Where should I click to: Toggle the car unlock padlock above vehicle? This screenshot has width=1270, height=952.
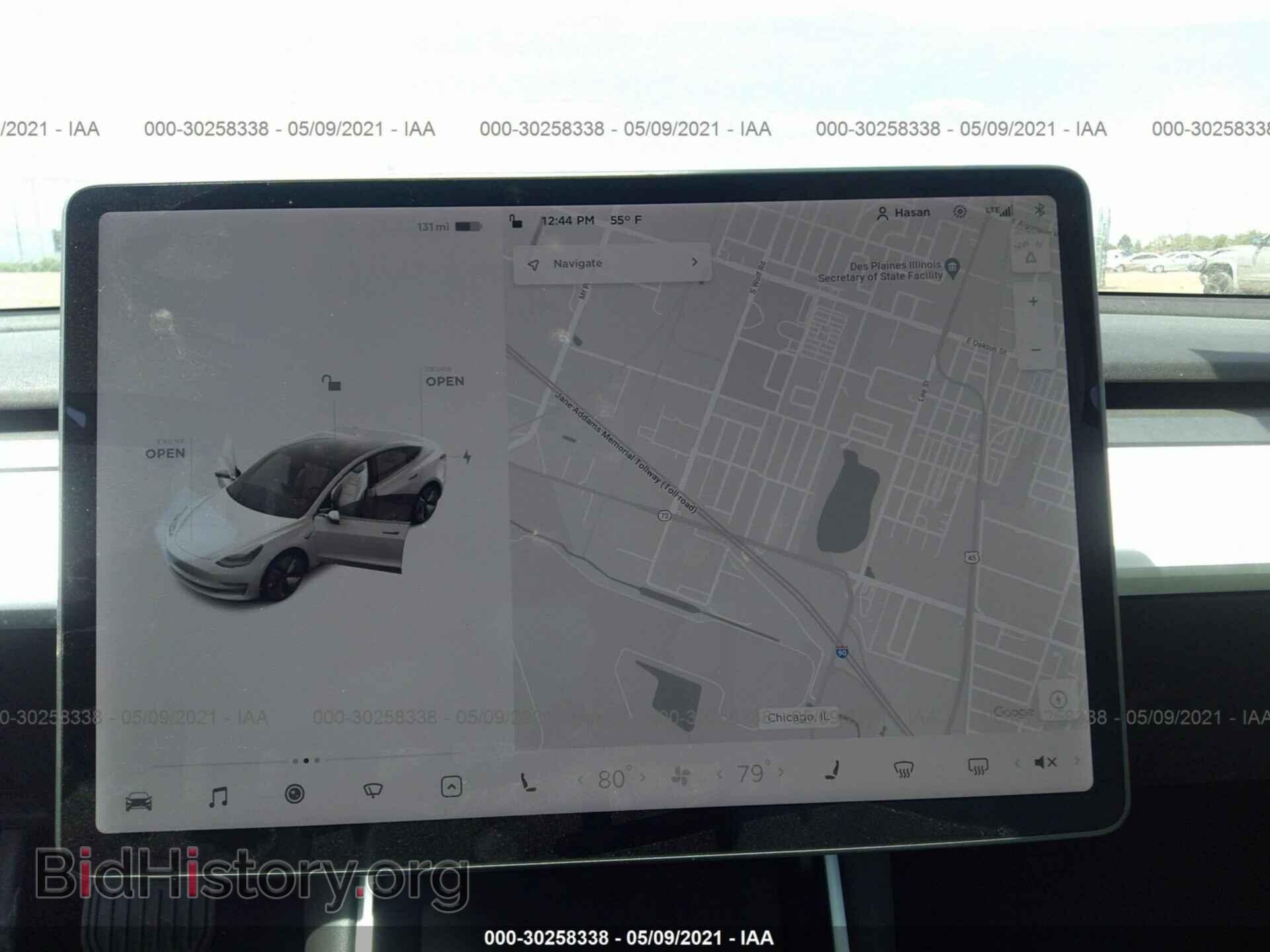point(331,382)
